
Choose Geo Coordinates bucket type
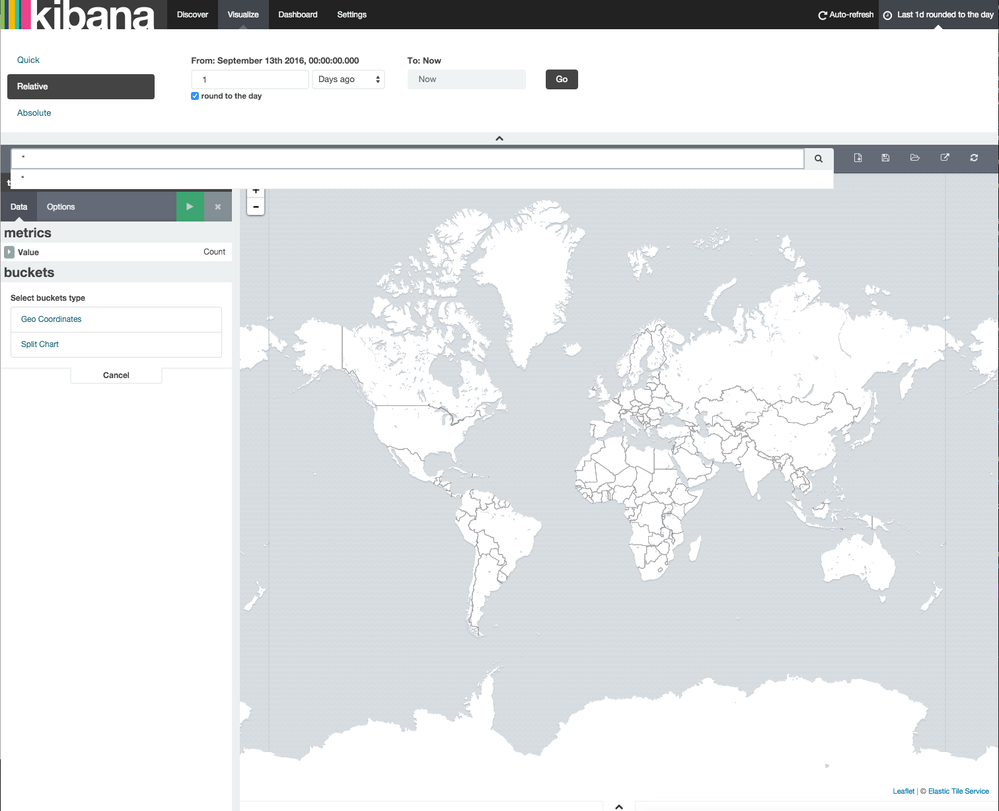[49, 318]
